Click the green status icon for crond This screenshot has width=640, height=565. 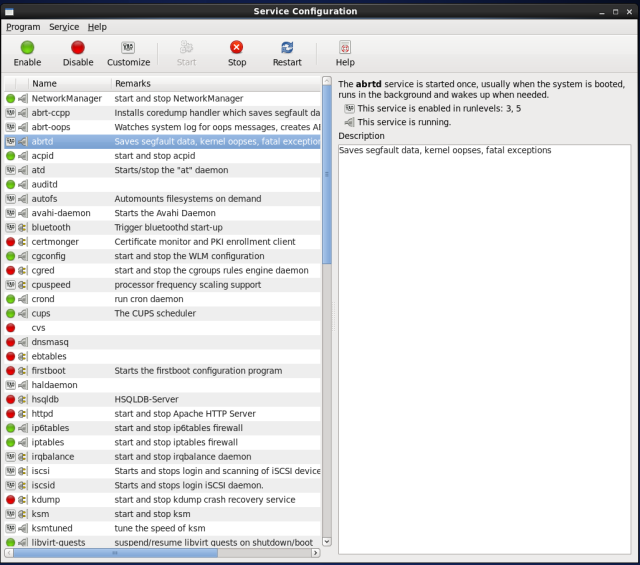click(x=11, y=299)
